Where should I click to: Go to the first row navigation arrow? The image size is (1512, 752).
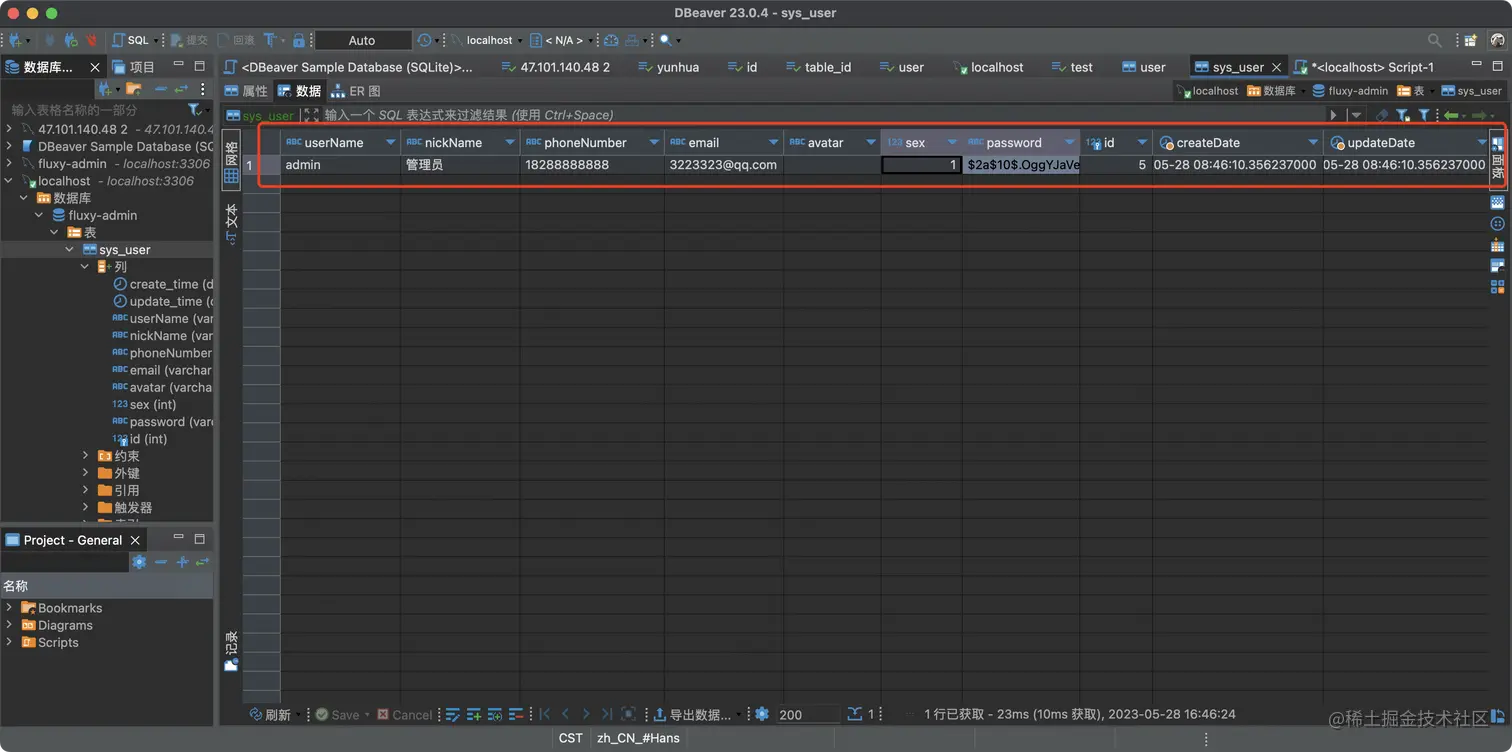[545, 714]
